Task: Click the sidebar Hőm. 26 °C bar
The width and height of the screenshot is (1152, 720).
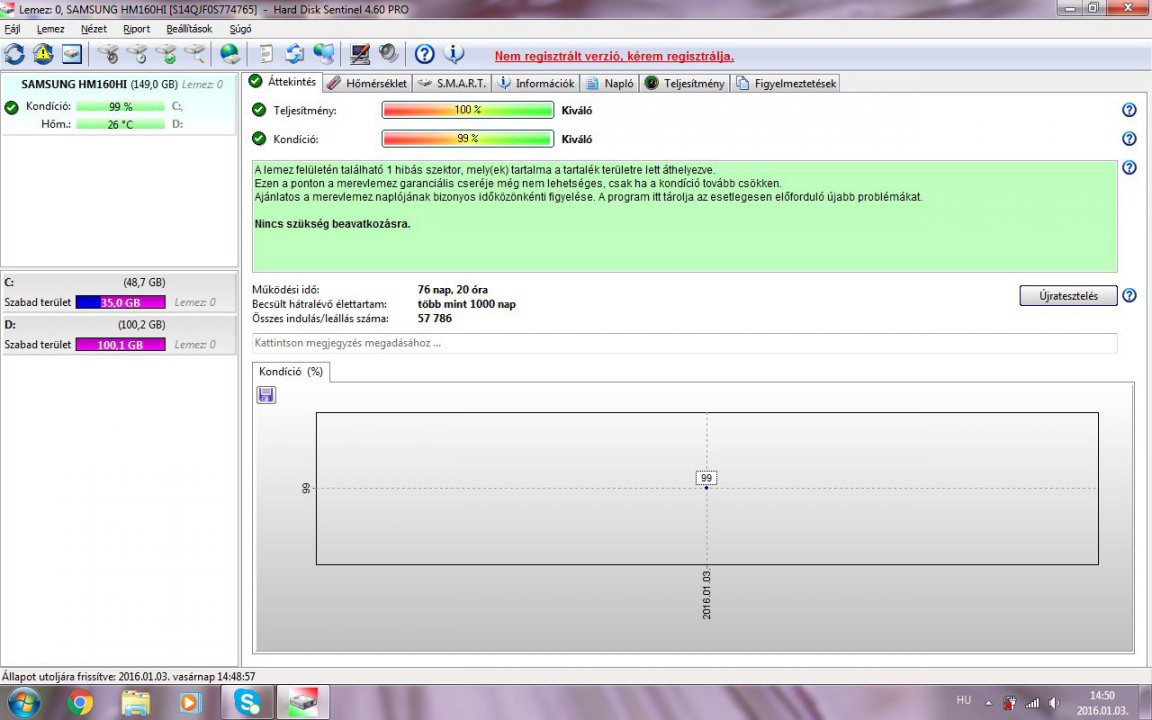Action: pyautogui.click(x=120, y=124)
